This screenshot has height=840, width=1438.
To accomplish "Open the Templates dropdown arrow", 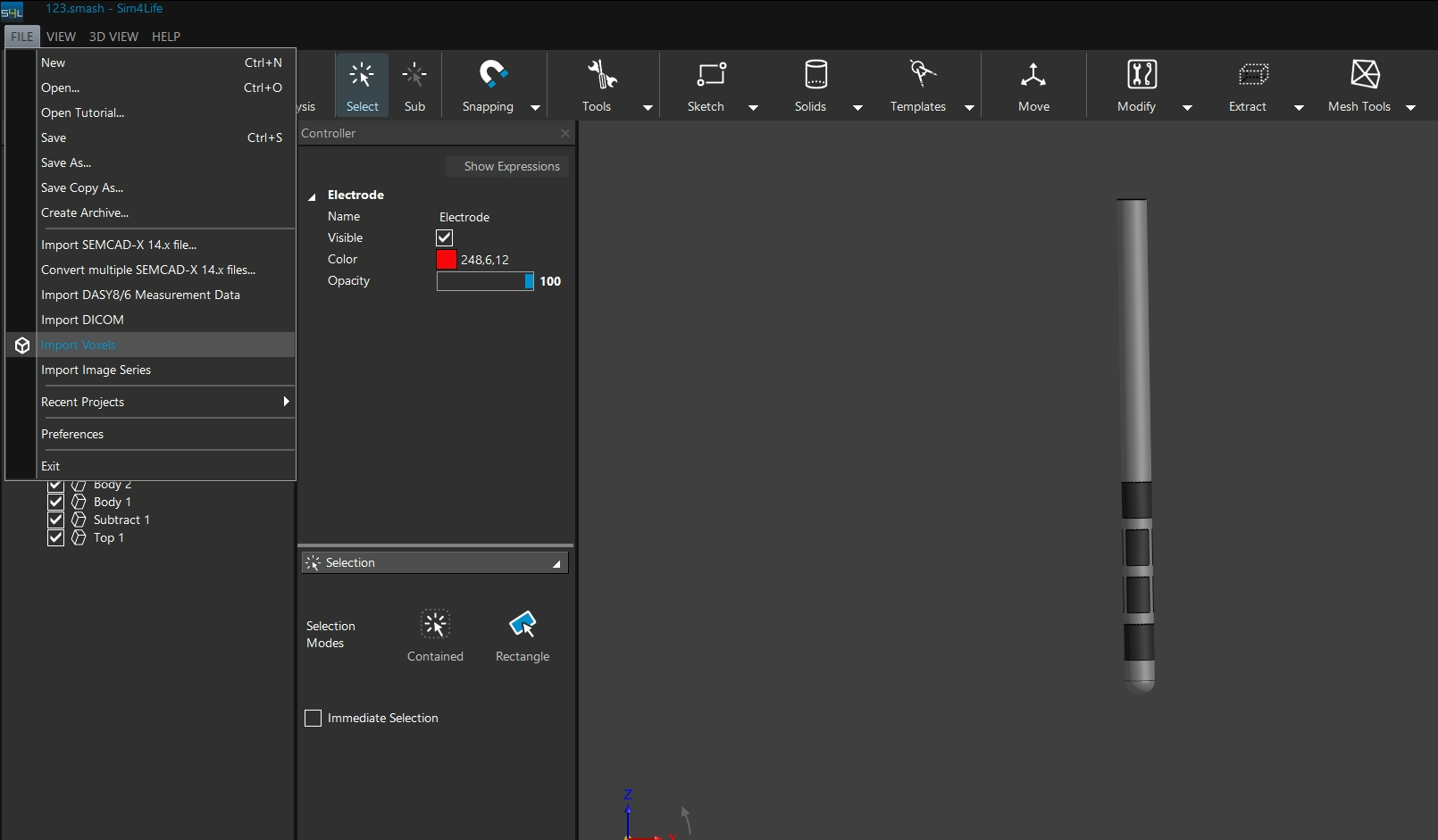I will (x=969, y=107).
